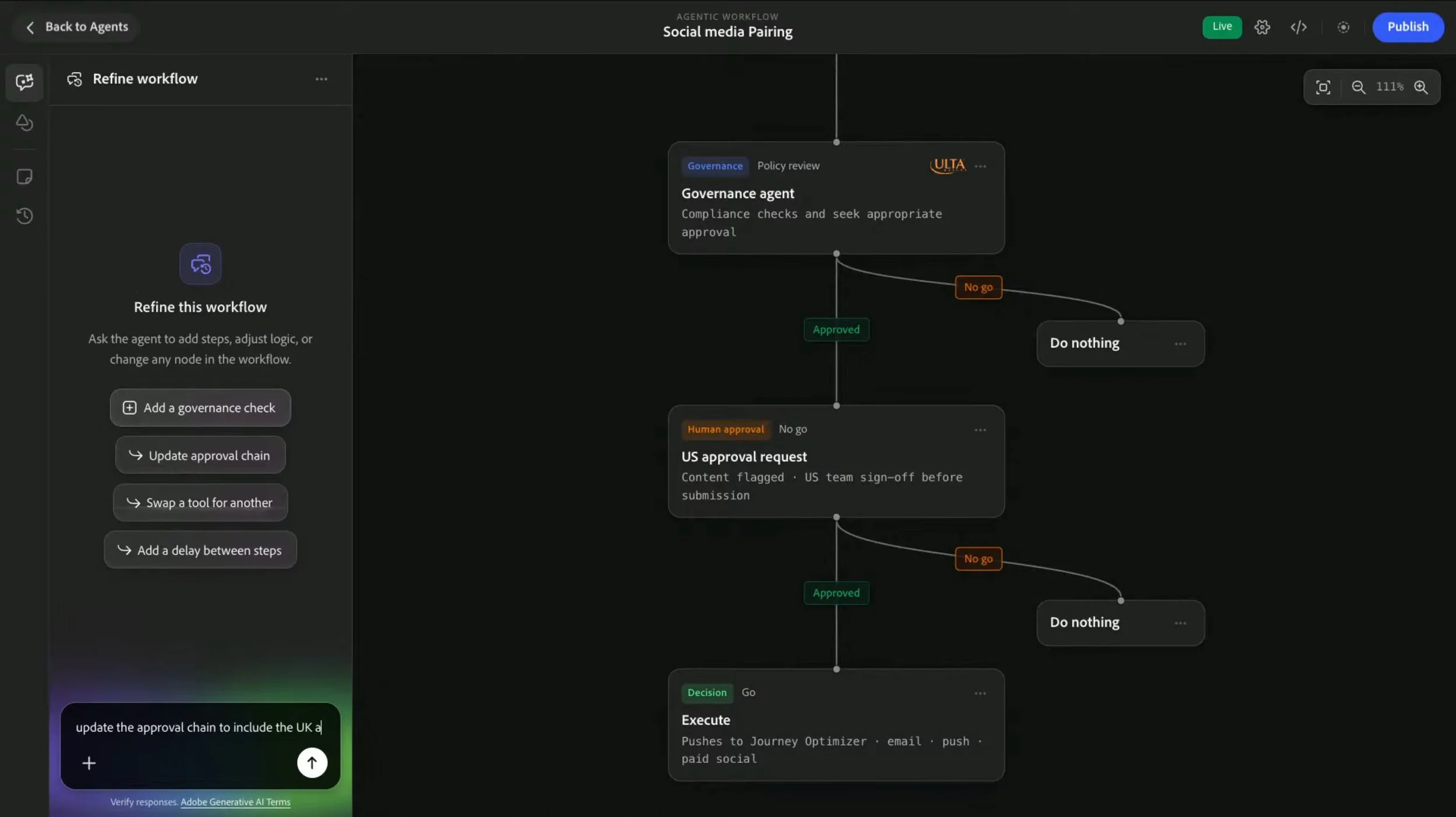Select Add a governance check suggestion
This screenshot has height=817, width=1456.
(x=200, y=407)
